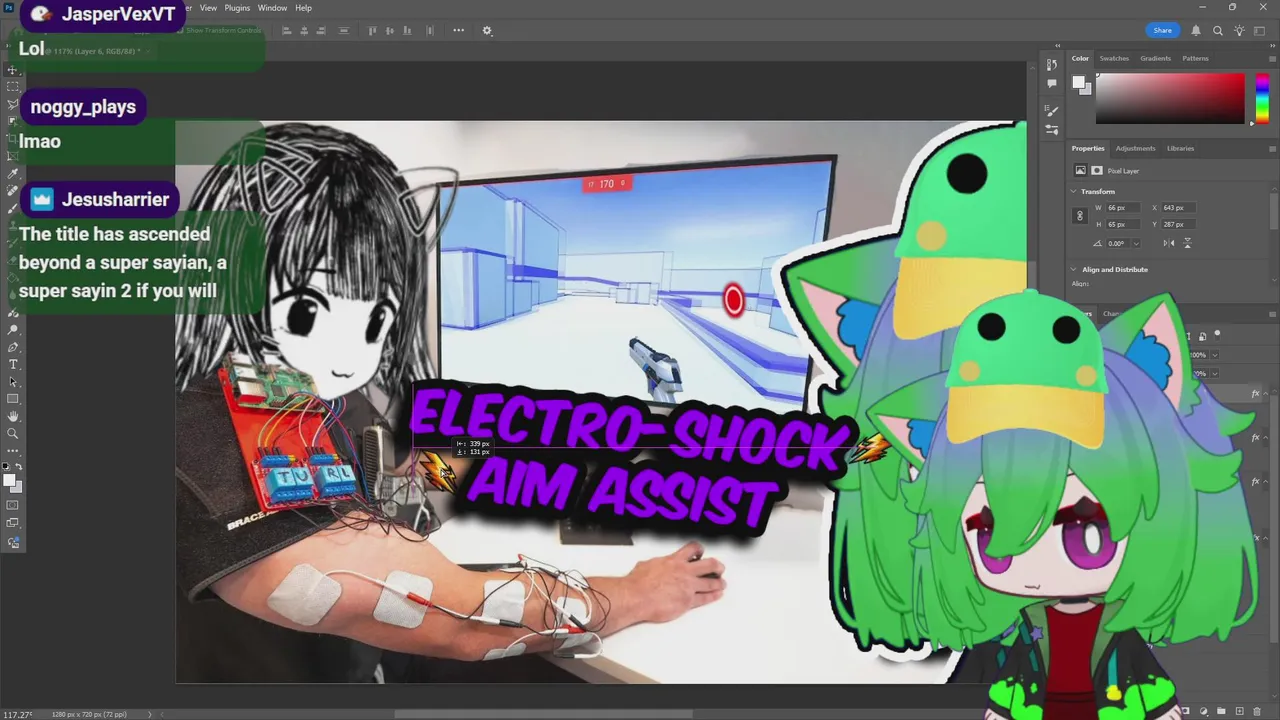This screenshot has height=720, width=1280.
Task: Toggle width-height link in Transform
Action: point(1079,216)
